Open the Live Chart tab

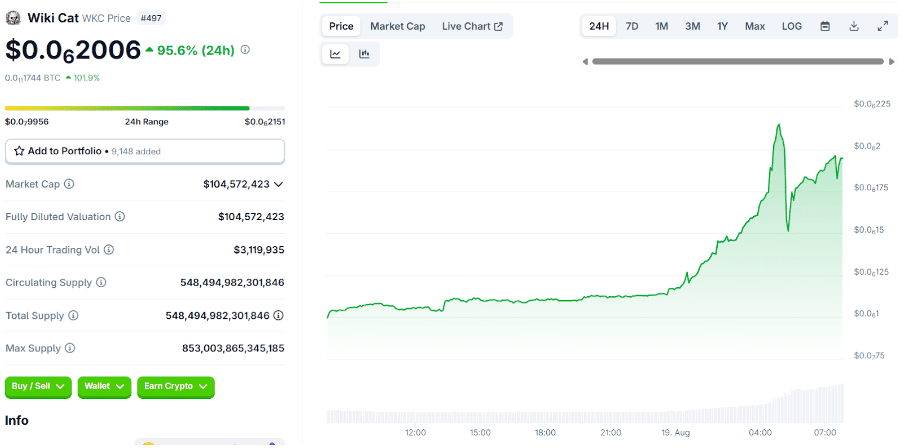(x=472, y=26)
